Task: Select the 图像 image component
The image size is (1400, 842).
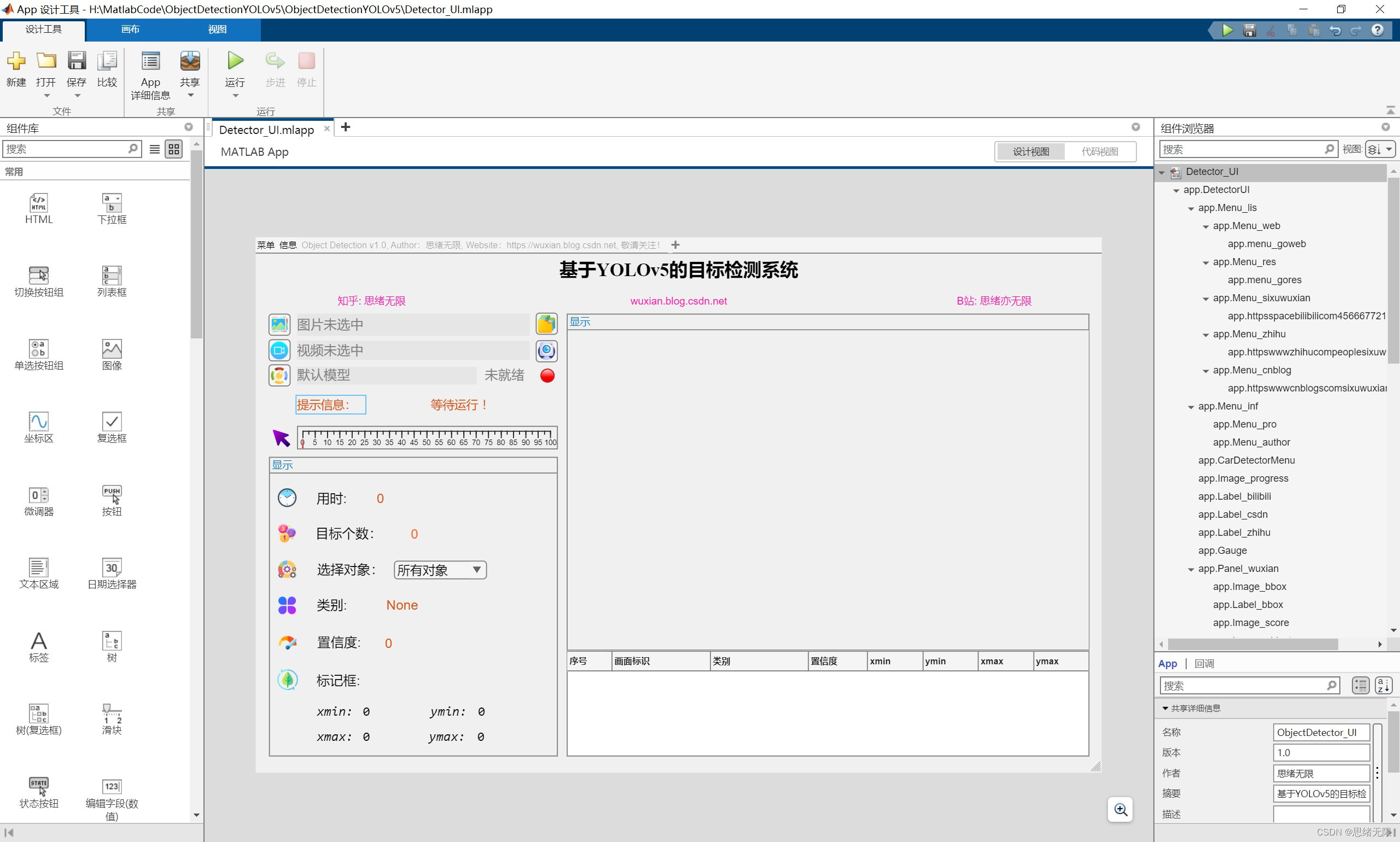Action: 112,355
